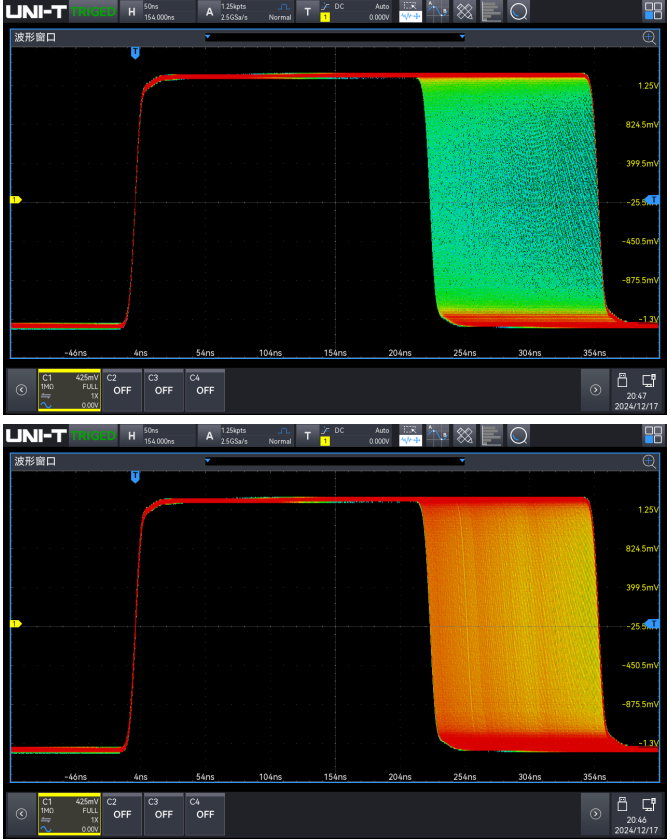
Task: Click the 波形窗口 title label above the orange waveform
Action: tap(34, 460)
